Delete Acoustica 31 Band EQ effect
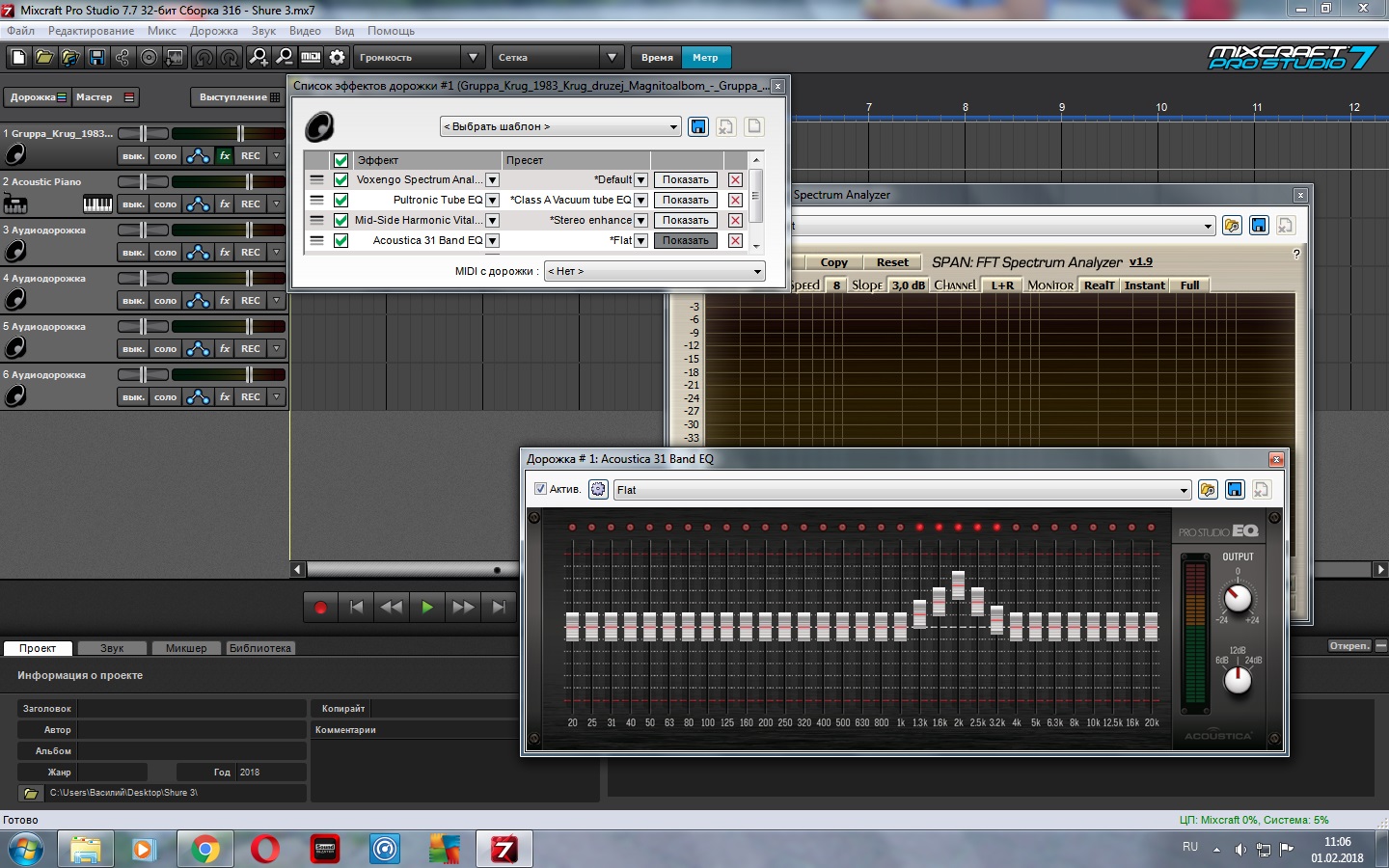The width and height of the screenshot is (1389, 868). click(735, 241)
